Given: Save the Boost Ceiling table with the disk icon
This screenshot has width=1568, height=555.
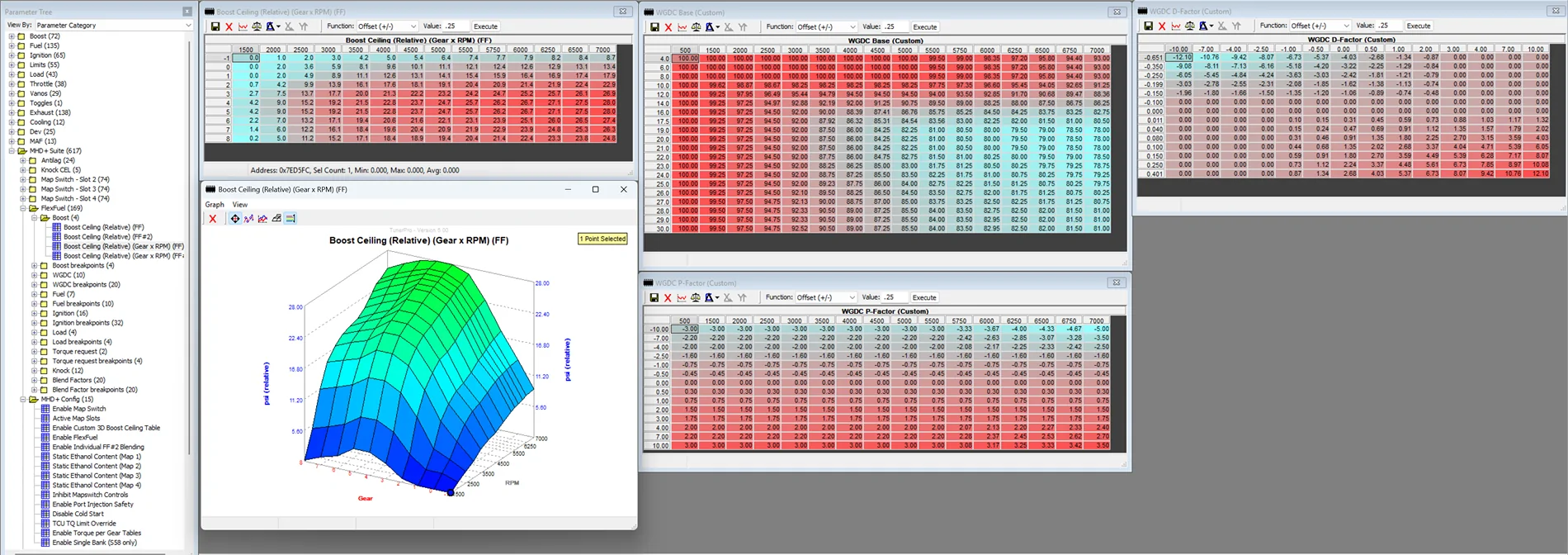Looking at the screenshot, I should click(215, 26).
